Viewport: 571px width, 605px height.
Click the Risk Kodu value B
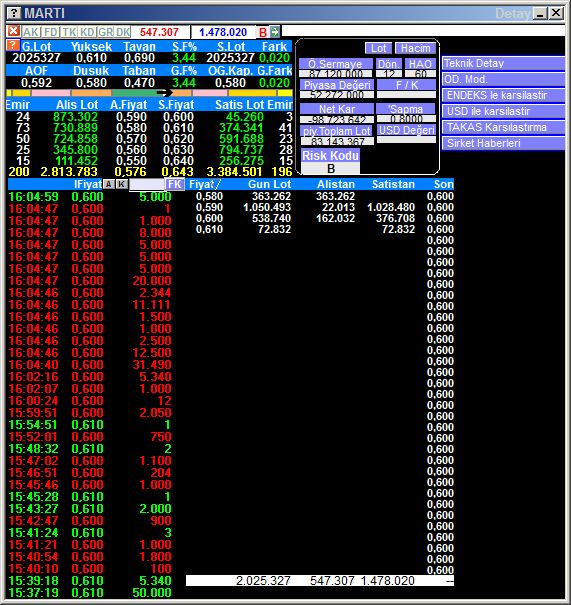(330, 169)
